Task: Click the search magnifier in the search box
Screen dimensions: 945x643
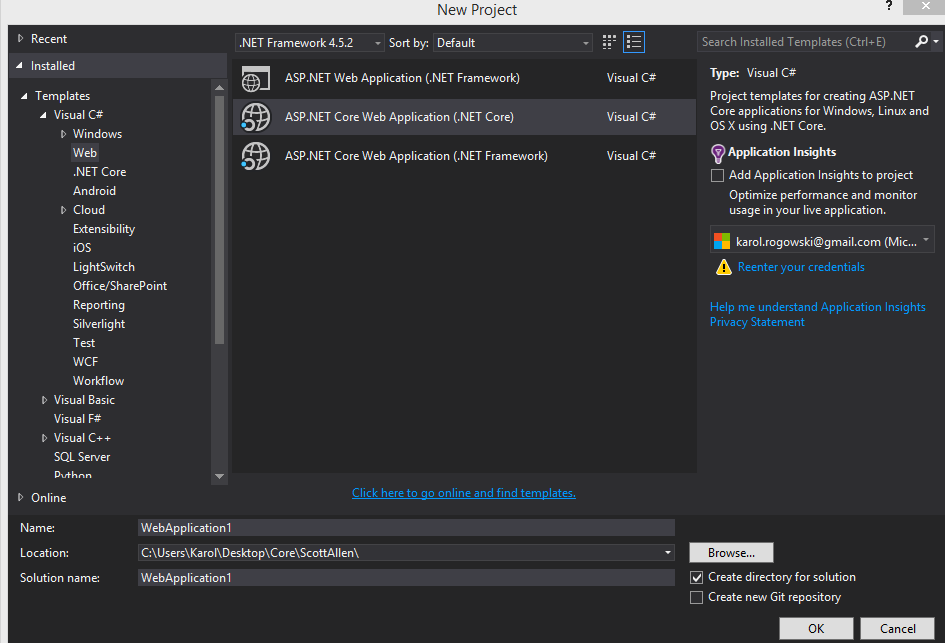Action: tap(921, 41)
